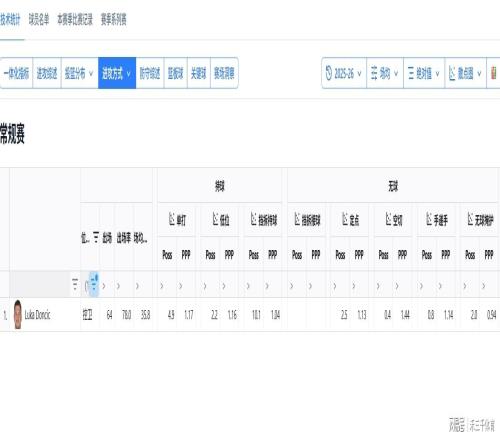Screen dimensions: 500x440
Task: Select the last view button after 关键球
Action: click(x=224, y=73)
